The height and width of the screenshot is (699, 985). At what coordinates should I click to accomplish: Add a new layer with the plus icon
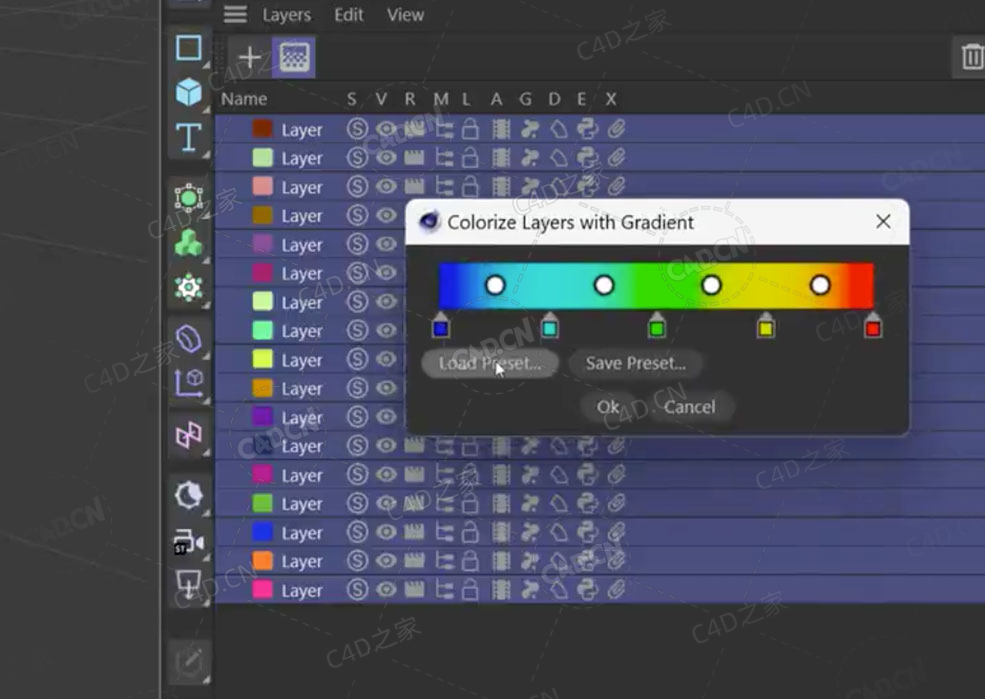(250, 56)
